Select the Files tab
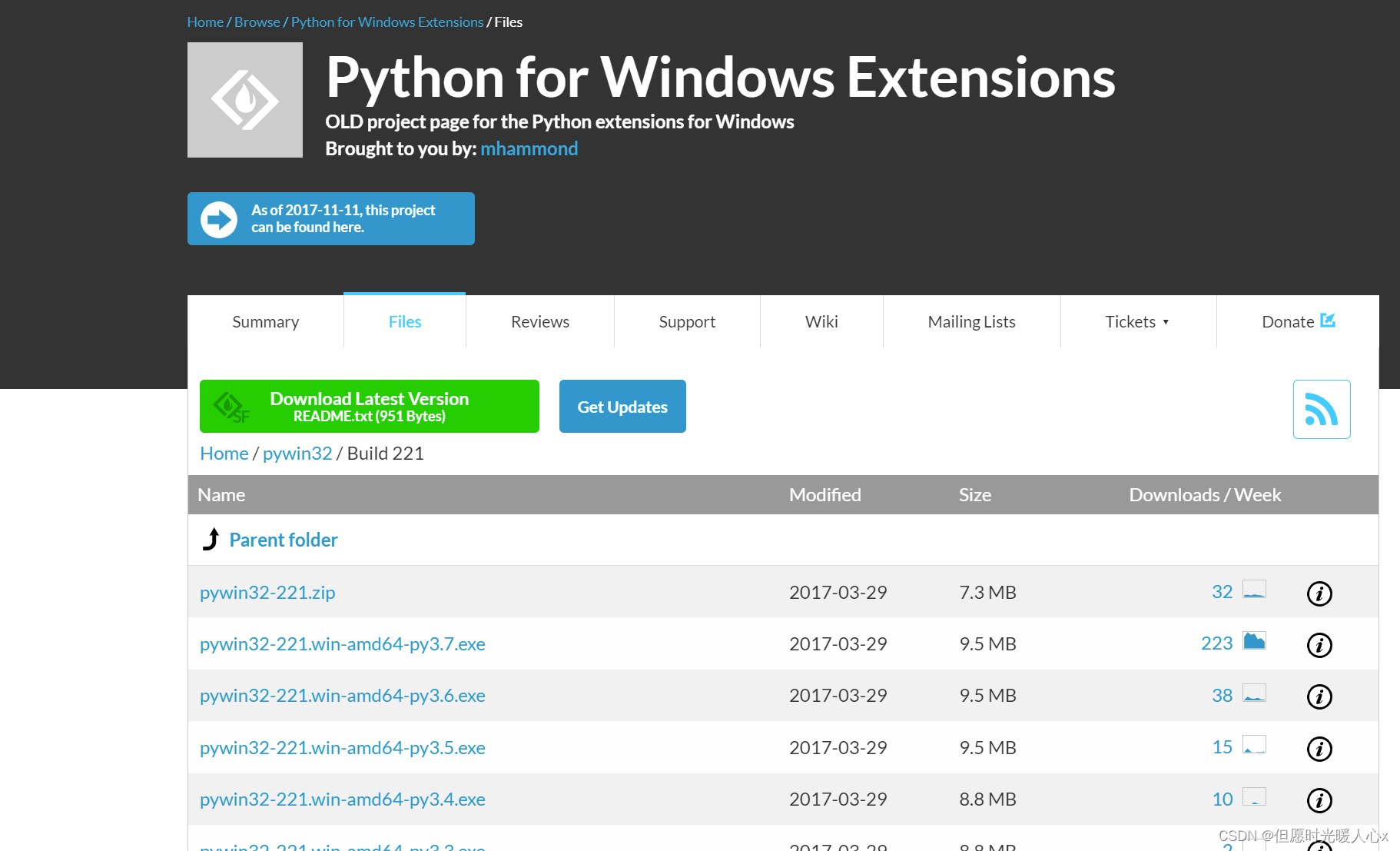The image size is (1400, 851). tap(405, 321)
